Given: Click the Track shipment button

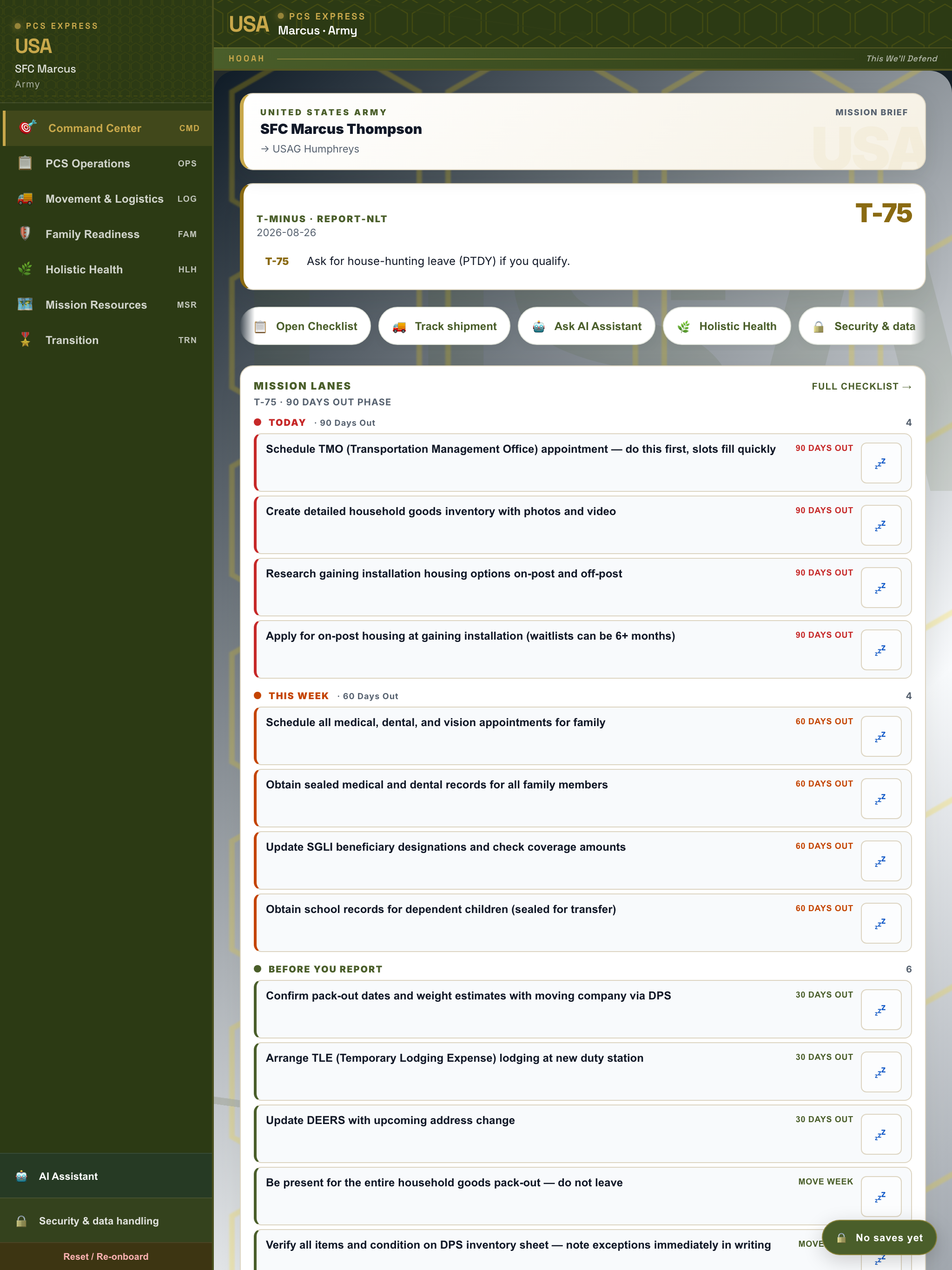Looking at the screenshot, I should point(444,326).
